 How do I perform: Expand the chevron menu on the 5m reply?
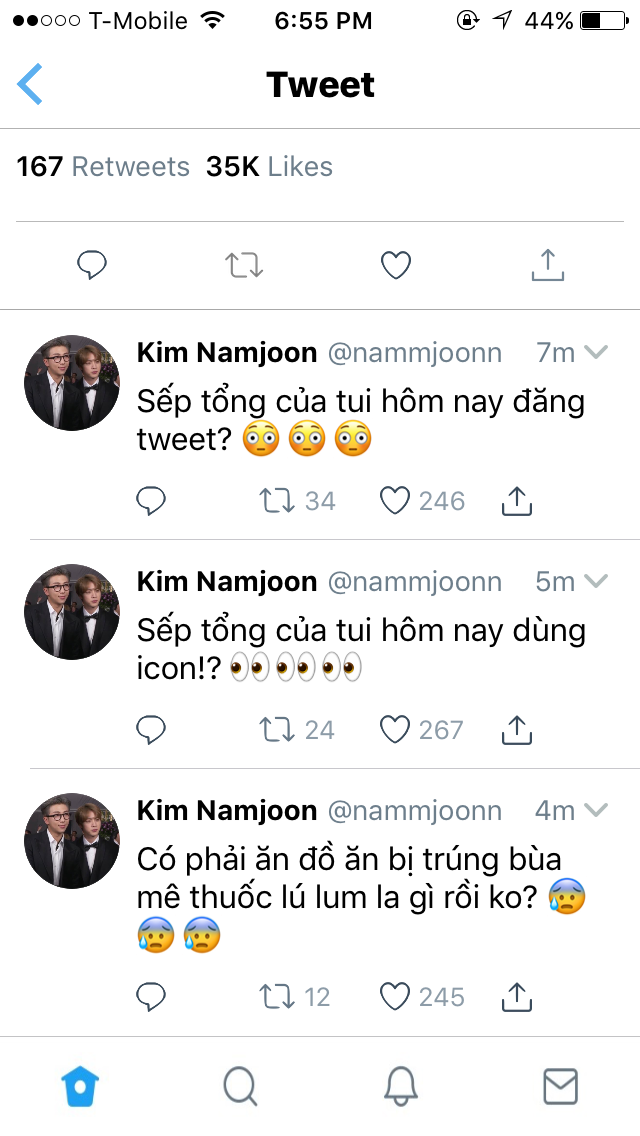(x=596, y=581)
